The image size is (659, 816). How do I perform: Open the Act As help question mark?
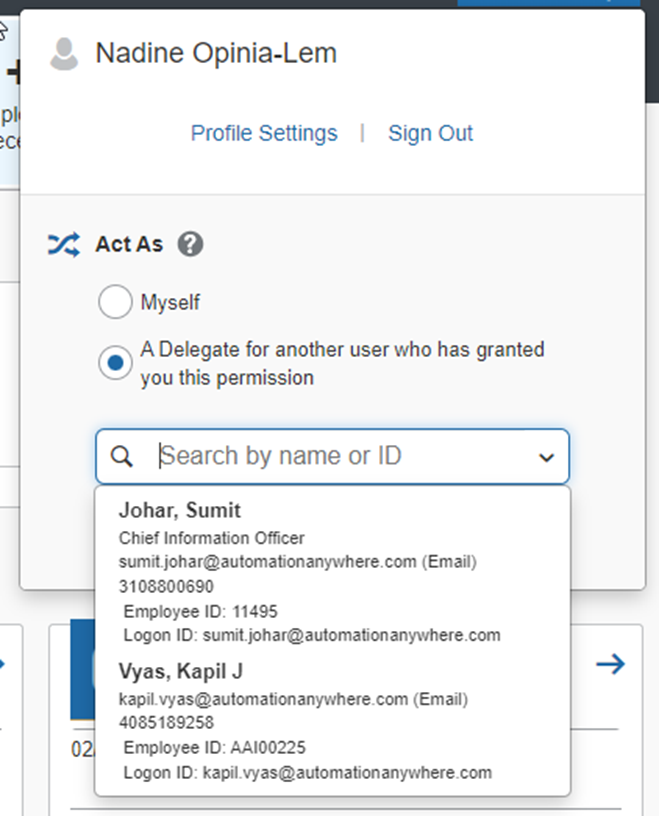(191, 244)
